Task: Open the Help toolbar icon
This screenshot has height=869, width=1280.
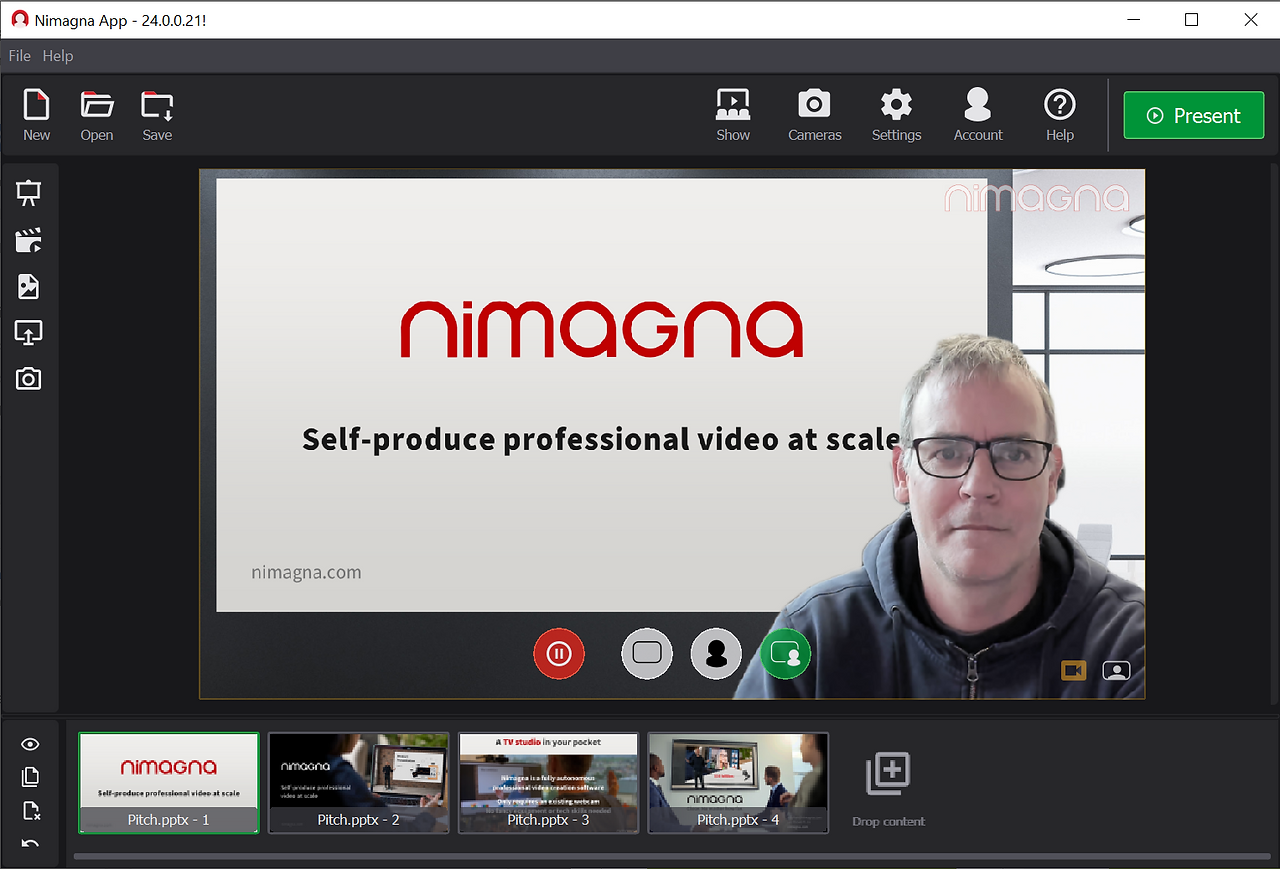Action: 1059,115
